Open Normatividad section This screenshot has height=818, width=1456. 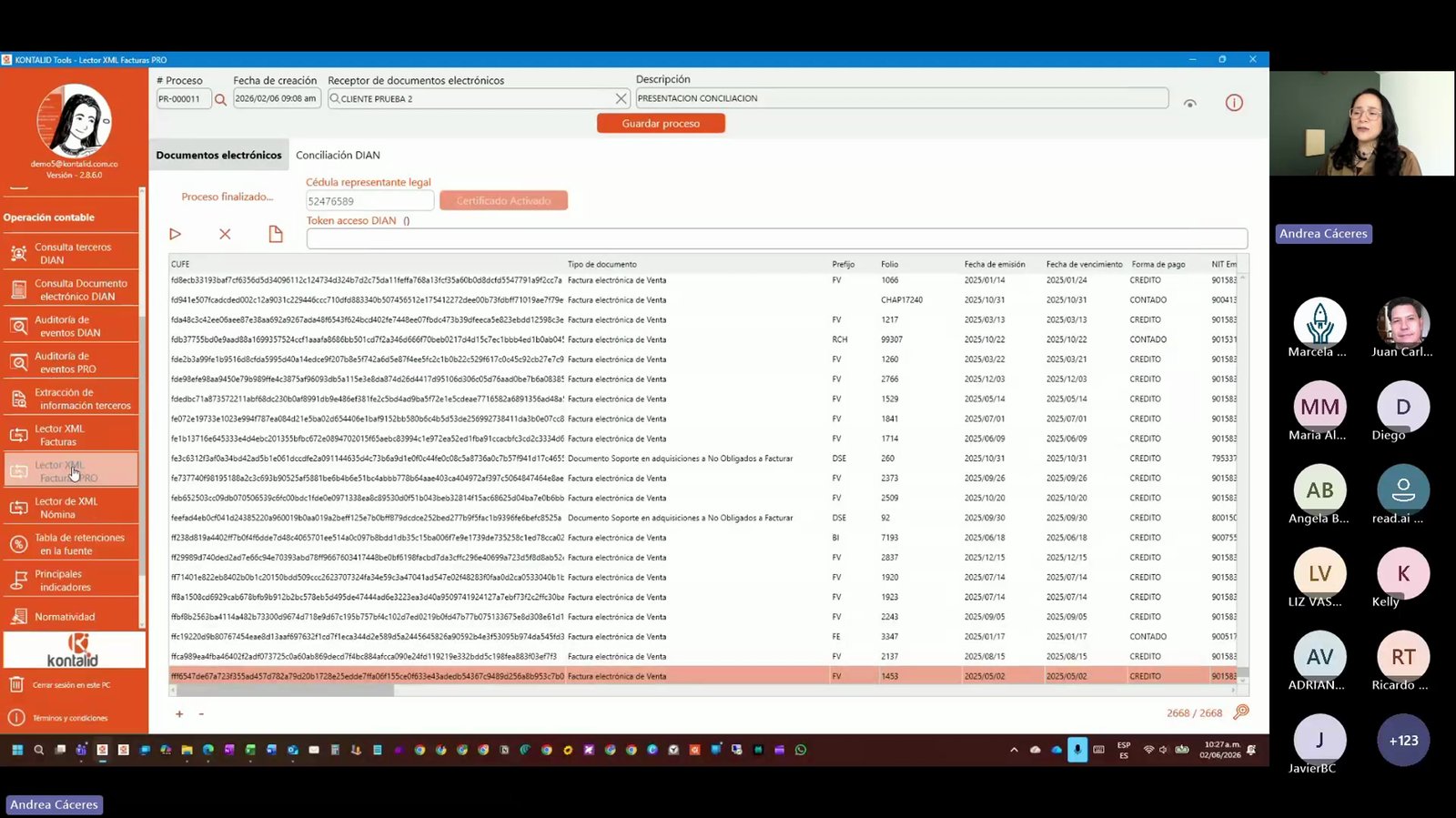(71, 616)
